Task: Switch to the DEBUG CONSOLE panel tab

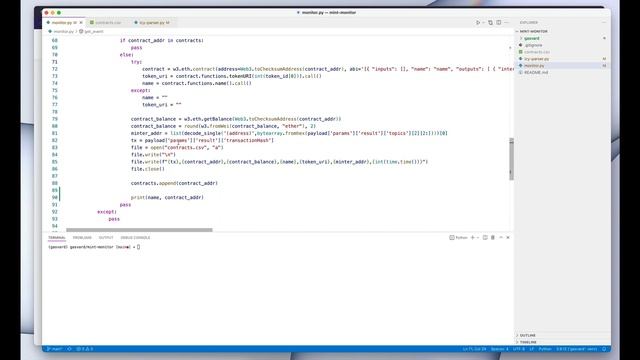Action: pyautogui.click(x=135, y=238)
